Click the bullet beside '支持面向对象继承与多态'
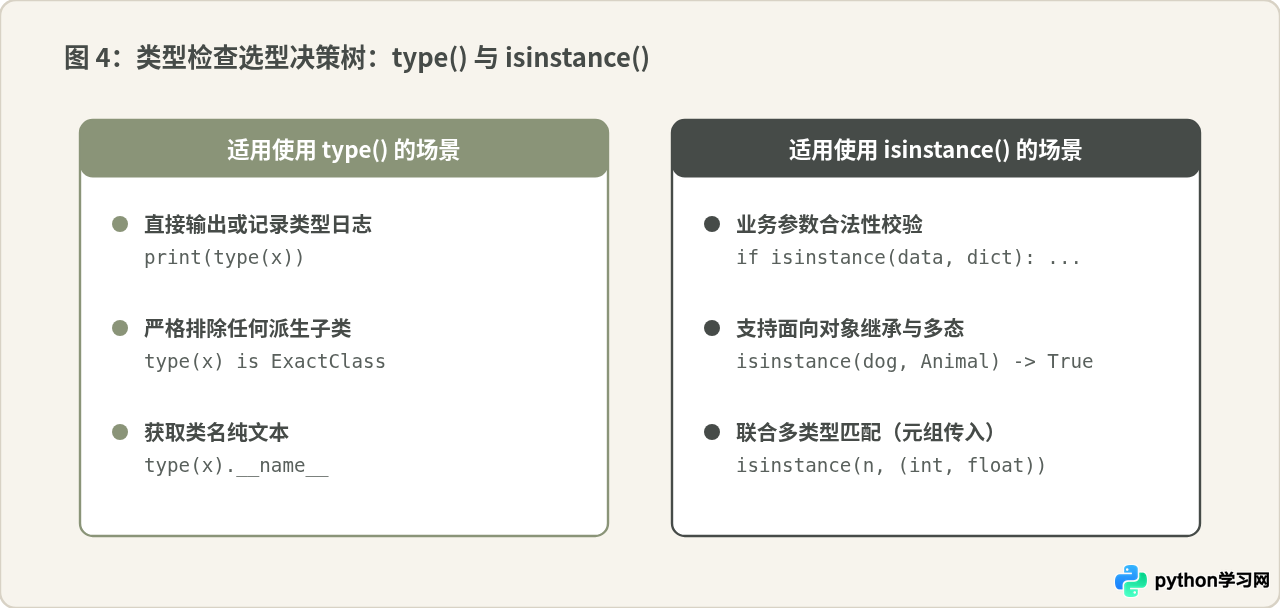1280x608 pixels. click(x=712, y=328)
